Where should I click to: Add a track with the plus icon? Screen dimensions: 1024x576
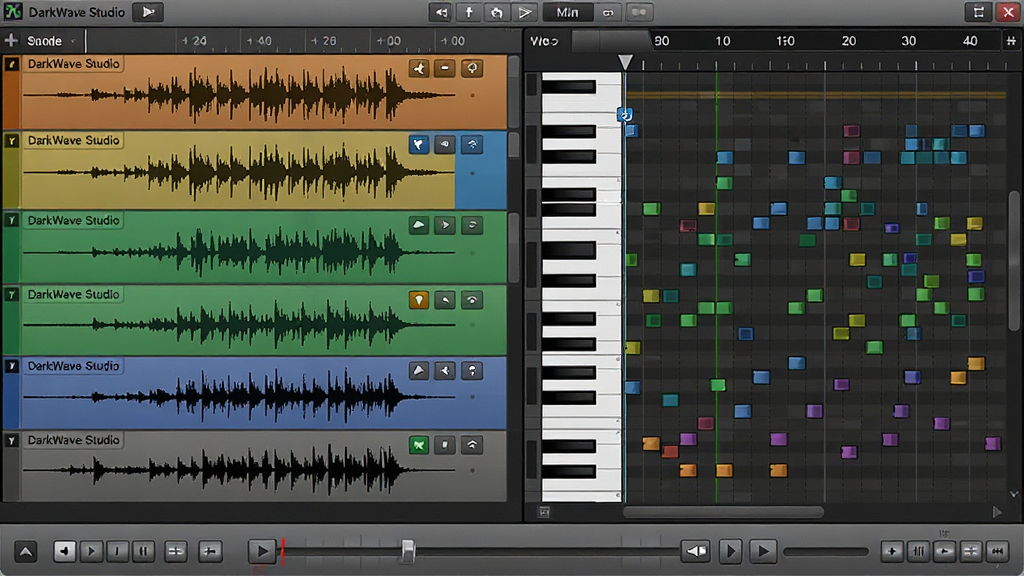11,40
